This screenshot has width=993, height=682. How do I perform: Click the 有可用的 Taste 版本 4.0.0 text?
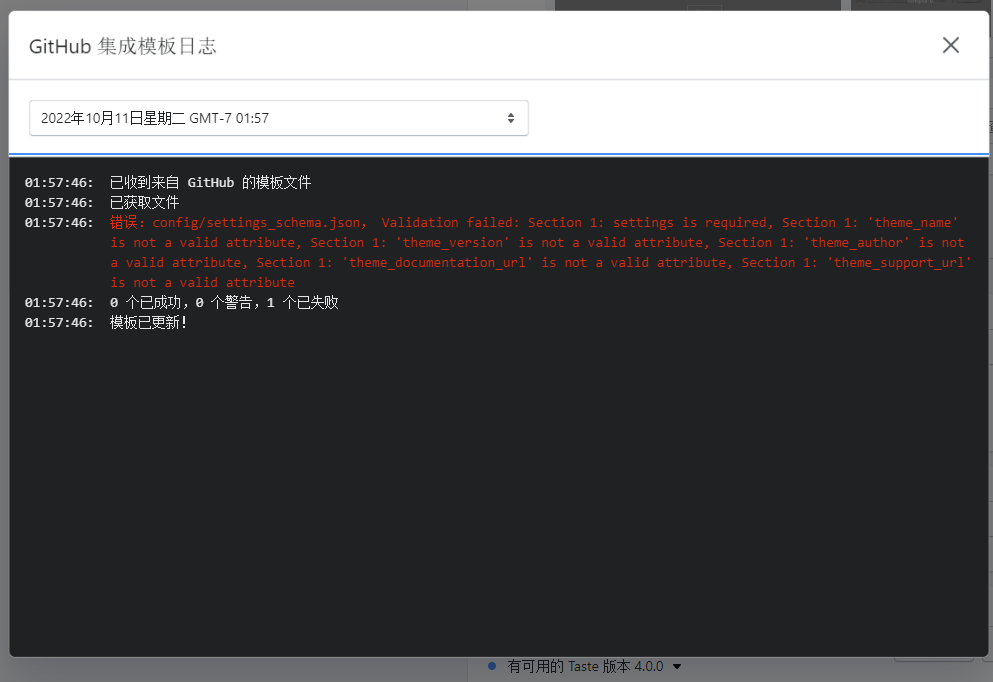(x=585, y=666)
